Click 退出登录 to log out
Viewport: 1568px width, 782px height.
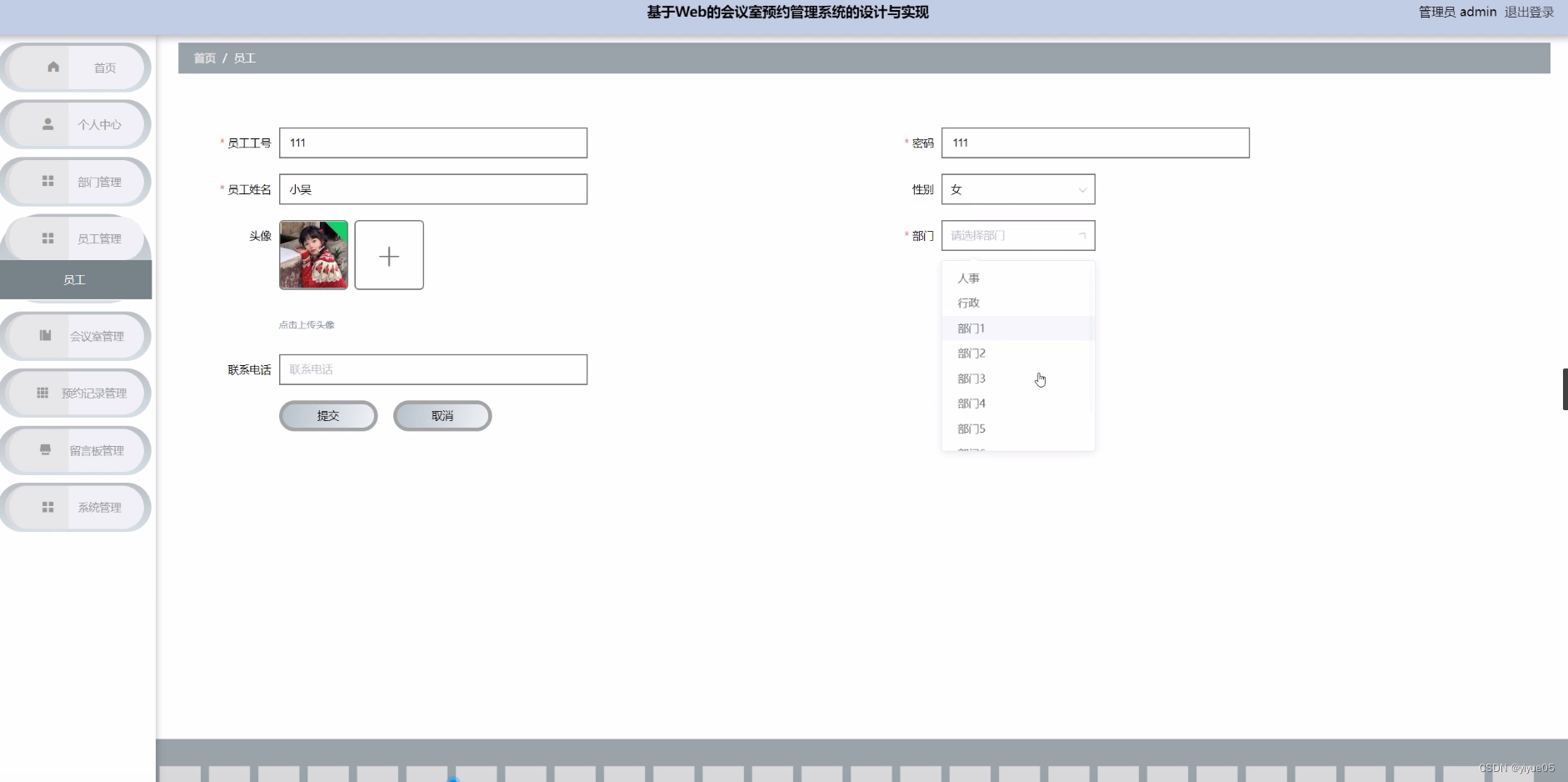coord(1529,12)
